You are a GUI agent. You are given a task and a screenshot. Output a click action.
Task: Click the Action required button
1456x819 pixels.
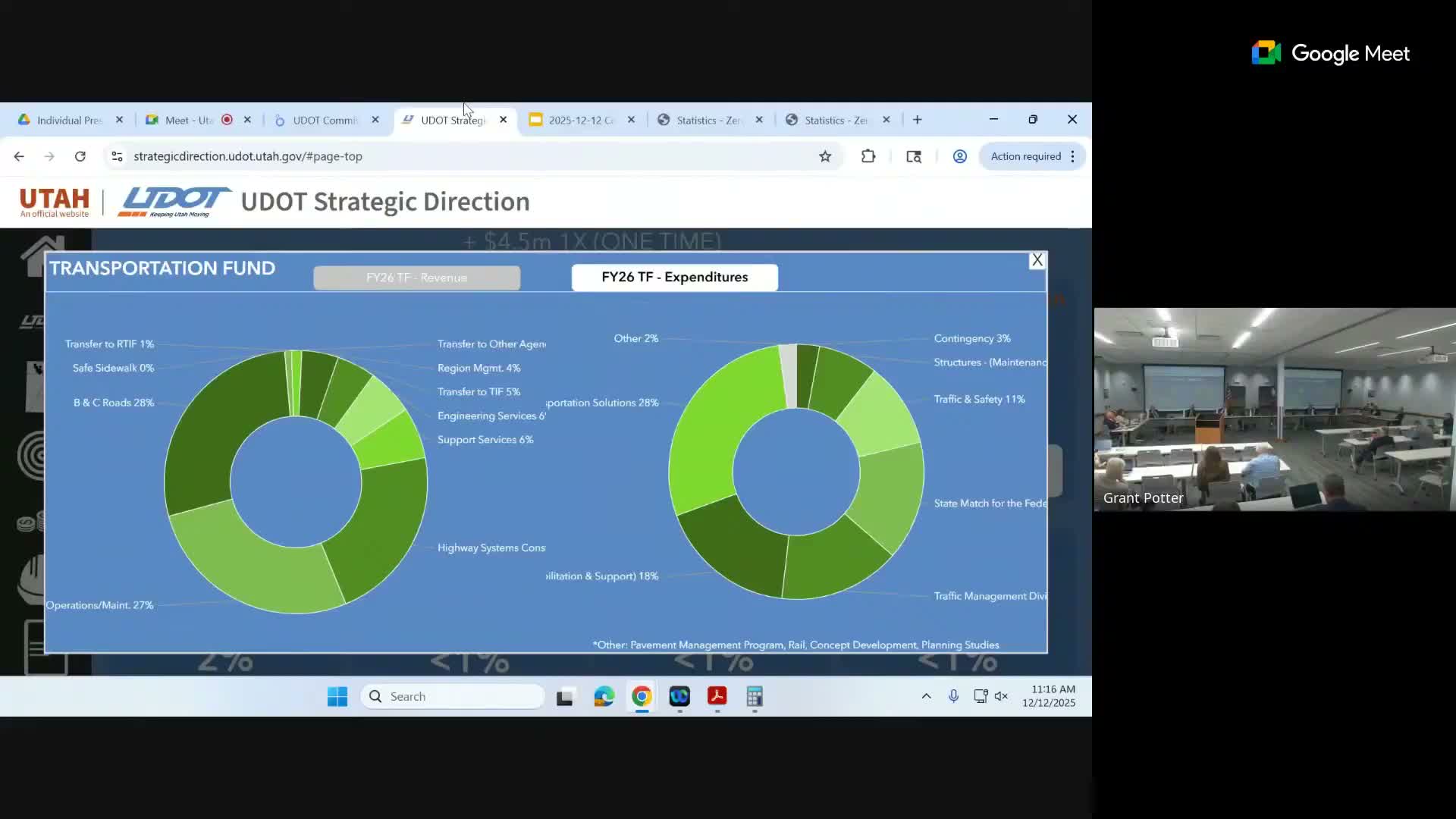1025,156
